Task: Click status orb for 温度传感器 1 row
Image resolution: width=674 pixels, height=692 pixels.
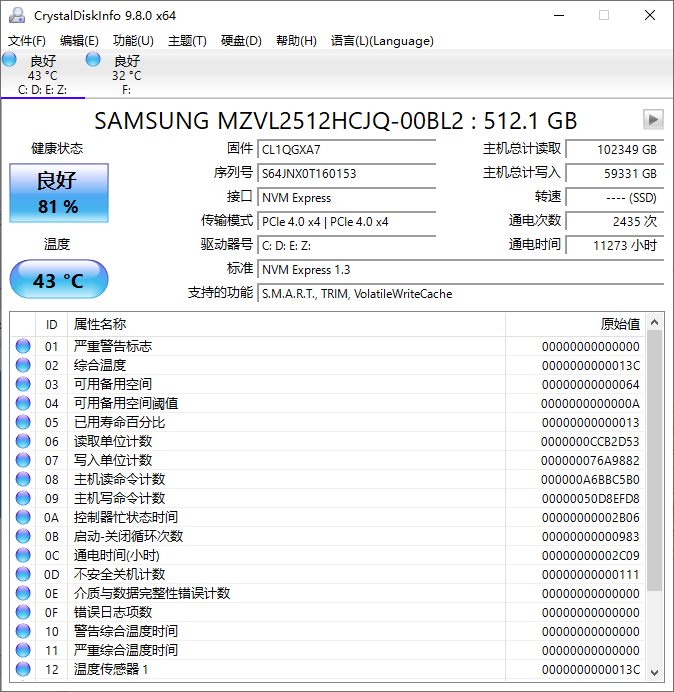Action: point(23,669)
